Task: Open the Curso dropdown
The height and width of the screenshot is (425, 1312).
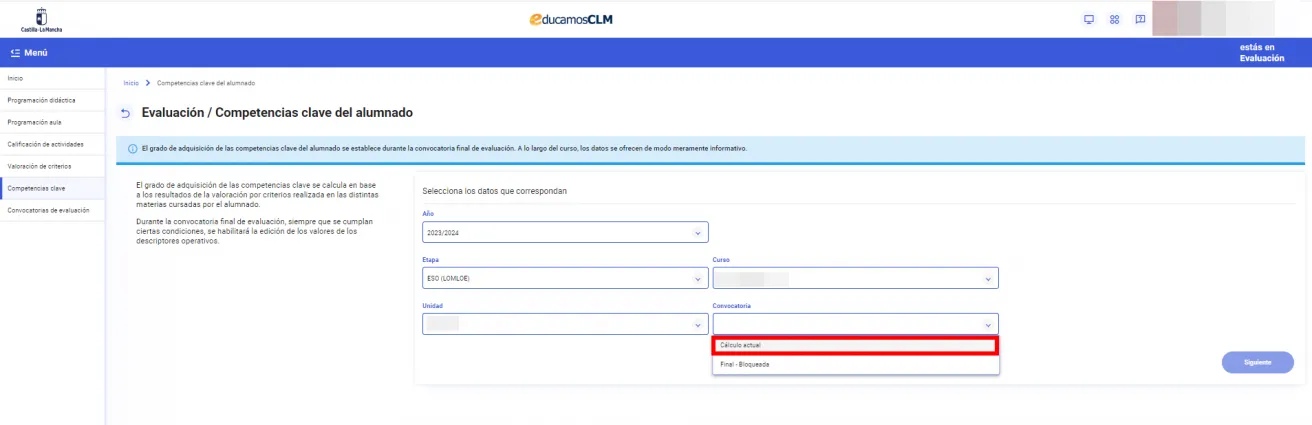Action: (x=855, y=278)
